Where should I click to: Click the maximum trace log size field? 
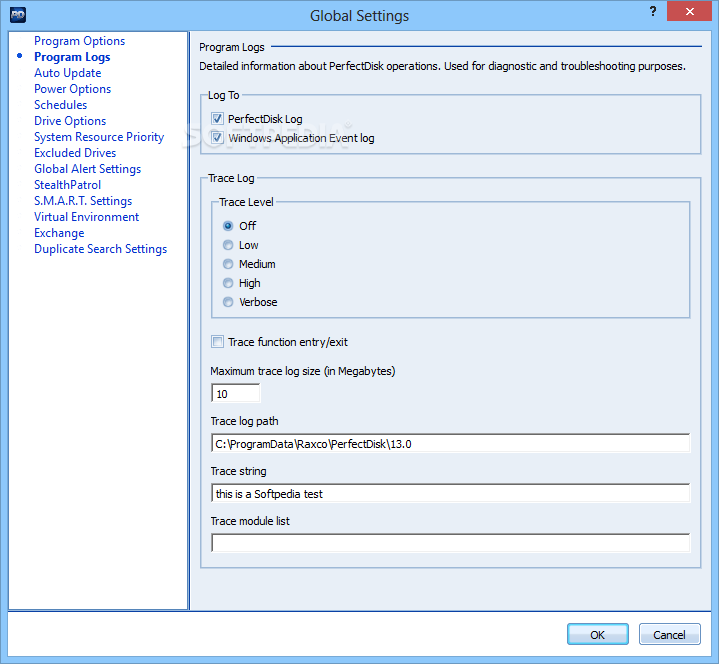tap(236, 393)
